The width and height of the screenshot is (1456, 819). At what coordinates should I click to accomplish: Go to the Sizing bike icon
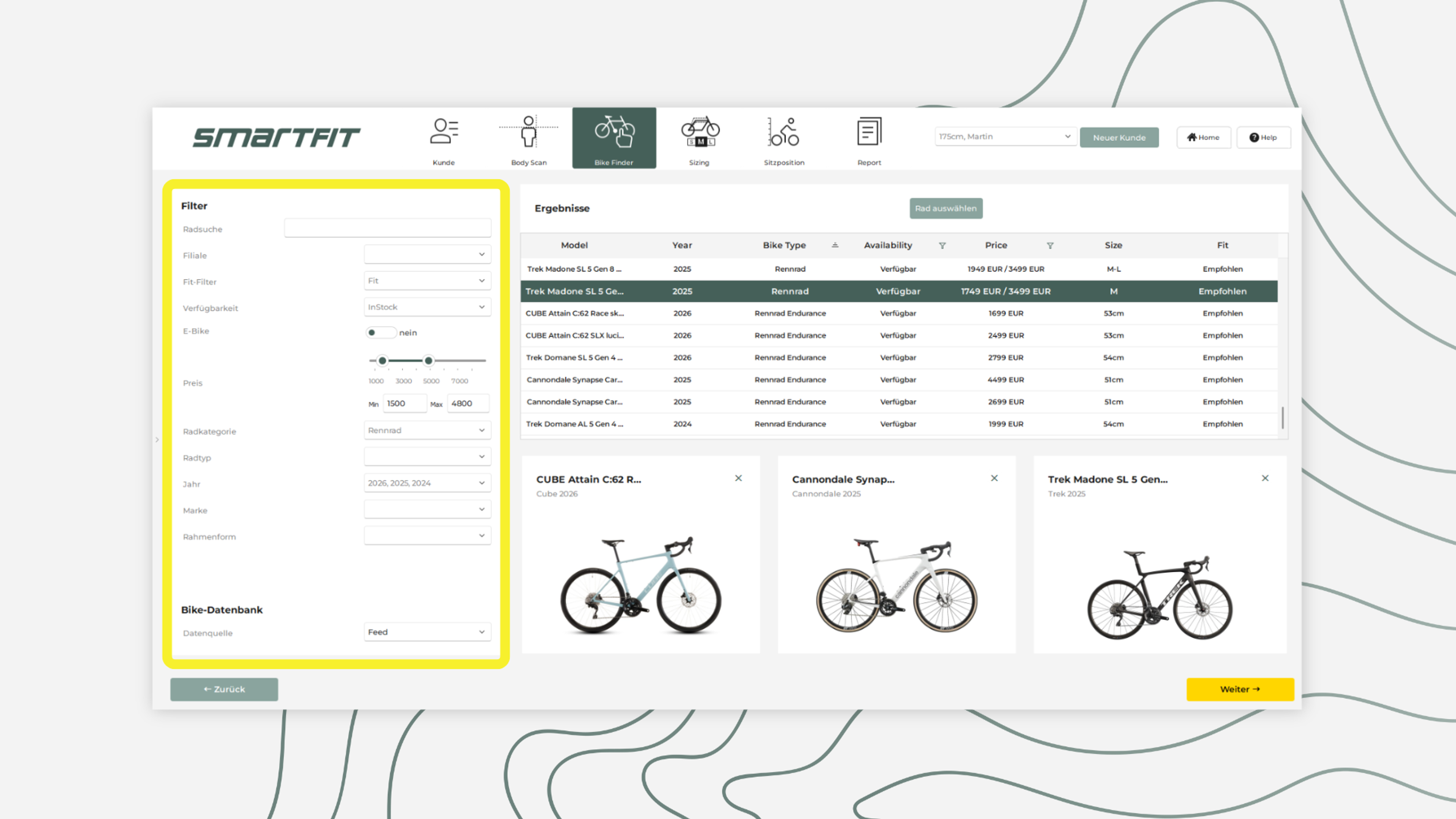pyautogui.click(x=700, y=132)
